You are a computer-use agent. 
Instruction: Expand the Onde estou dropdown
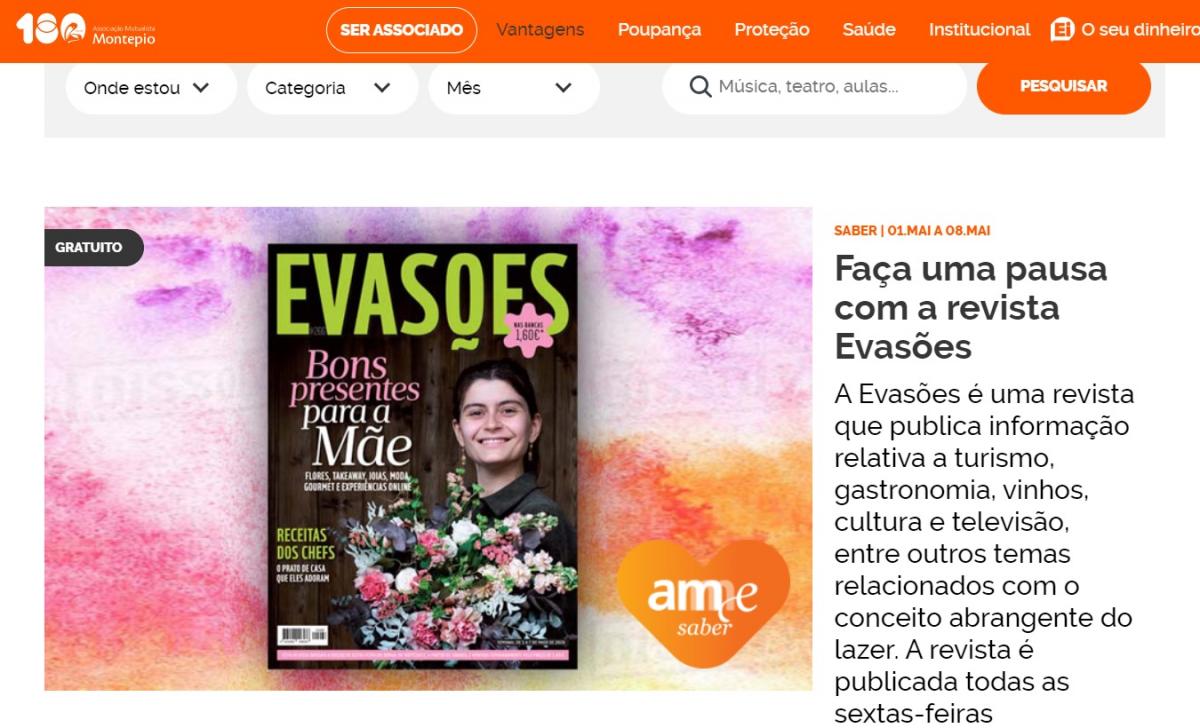[x=151, y=88]
